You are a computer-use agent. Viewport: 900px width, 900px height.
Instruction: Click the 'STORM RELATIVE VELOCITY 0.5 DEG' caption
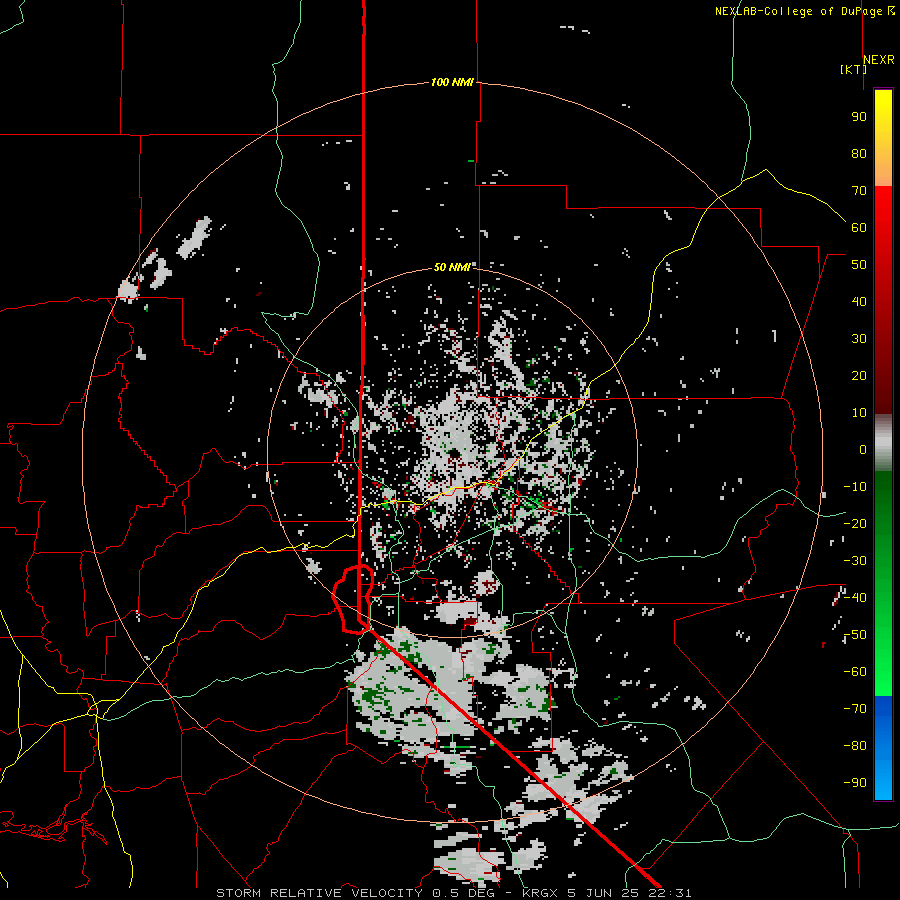[x=355, y=893]
